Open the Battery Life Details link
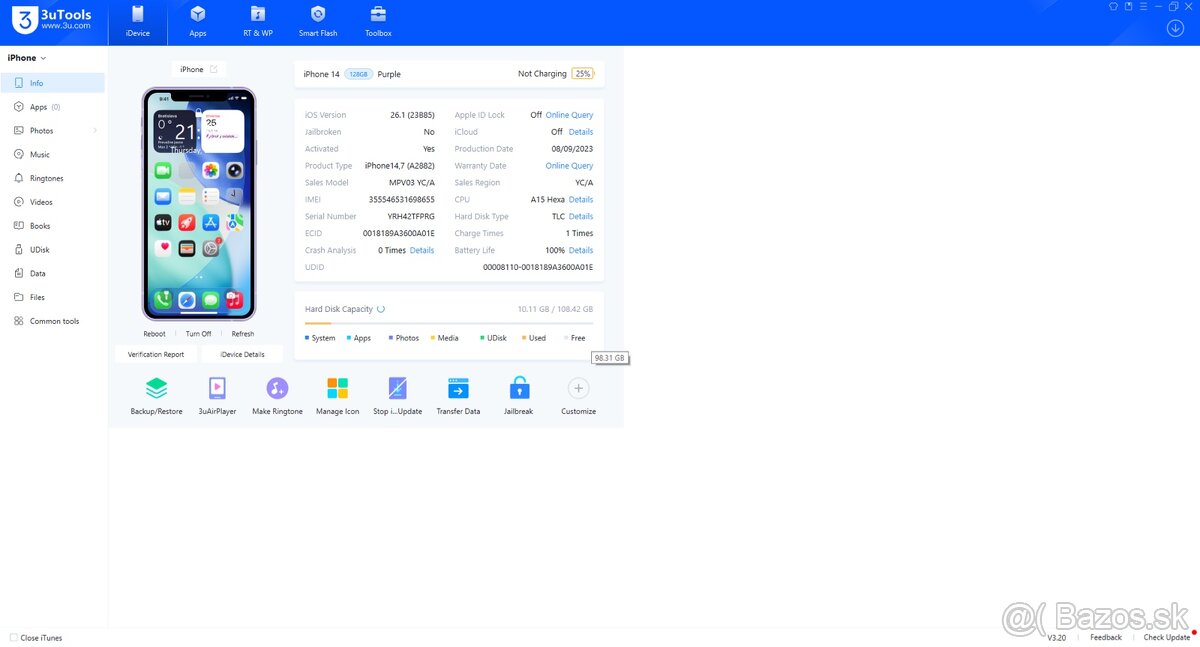Image resolution: width=1200 pixels, height=647 pixels. [x=580, y=250]
